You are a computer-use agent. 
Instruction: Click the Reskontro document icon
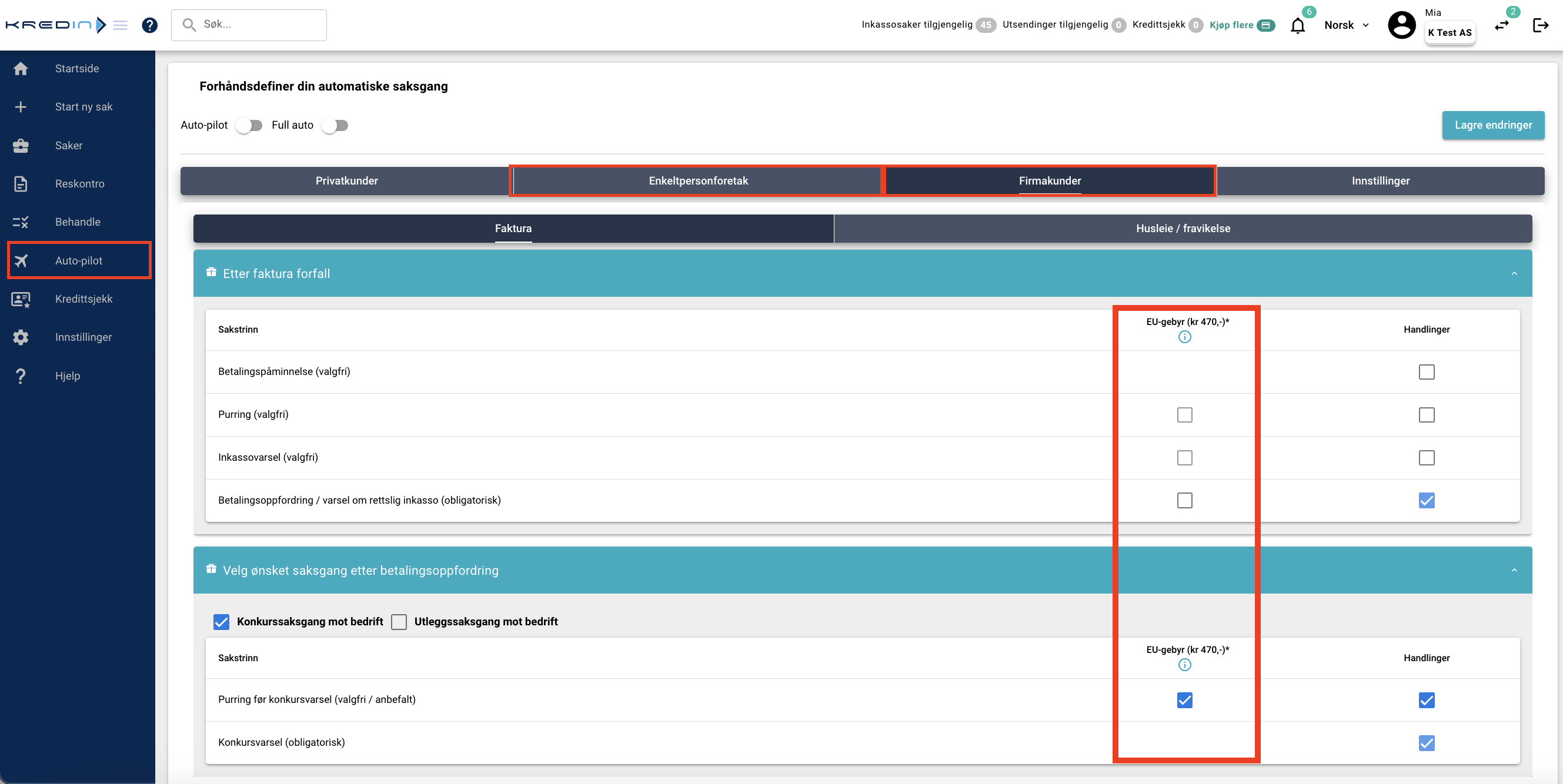[21, 184]
